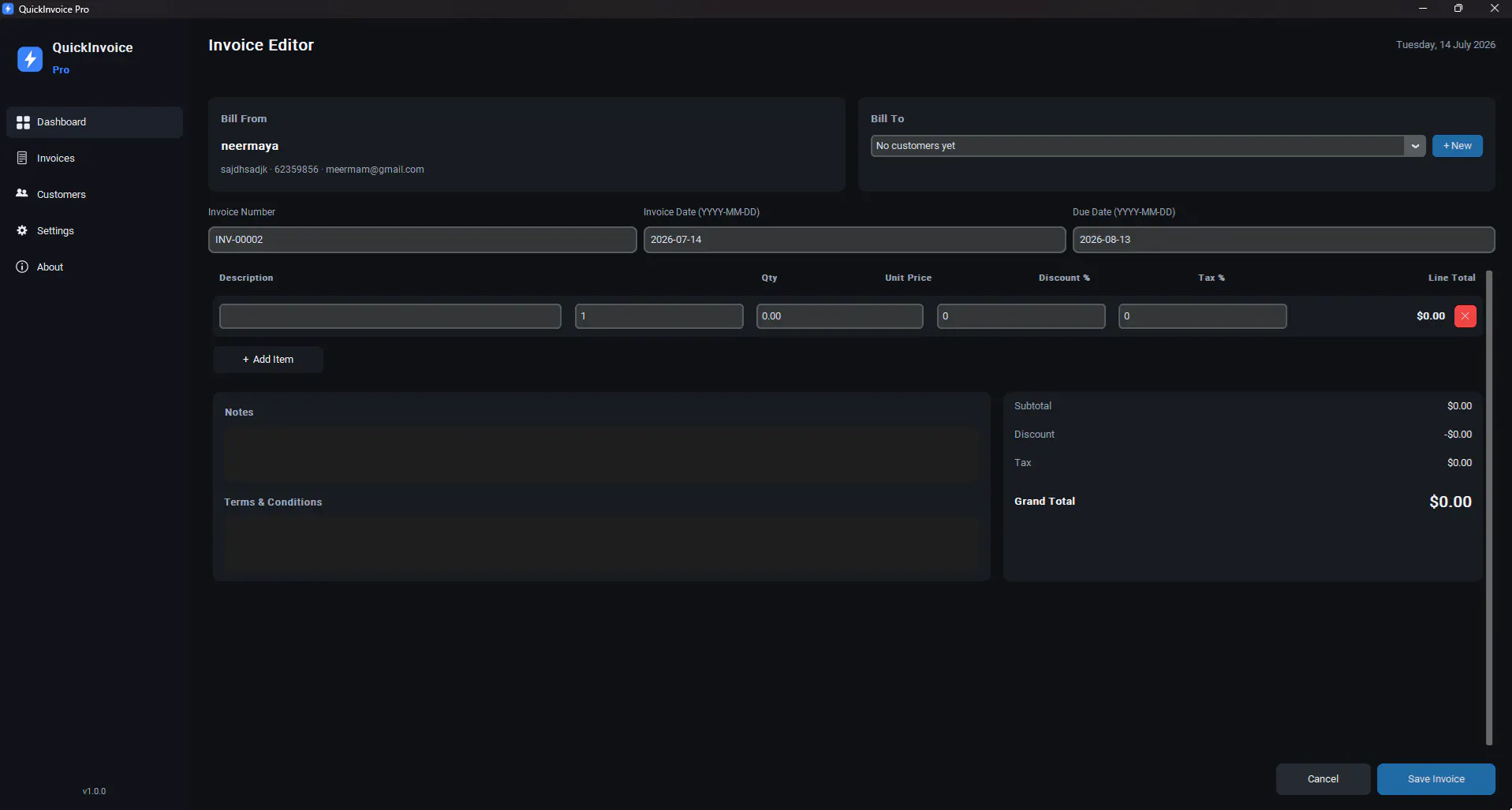Click the item Description input
1512x810 pixels.
coord(390,316)
